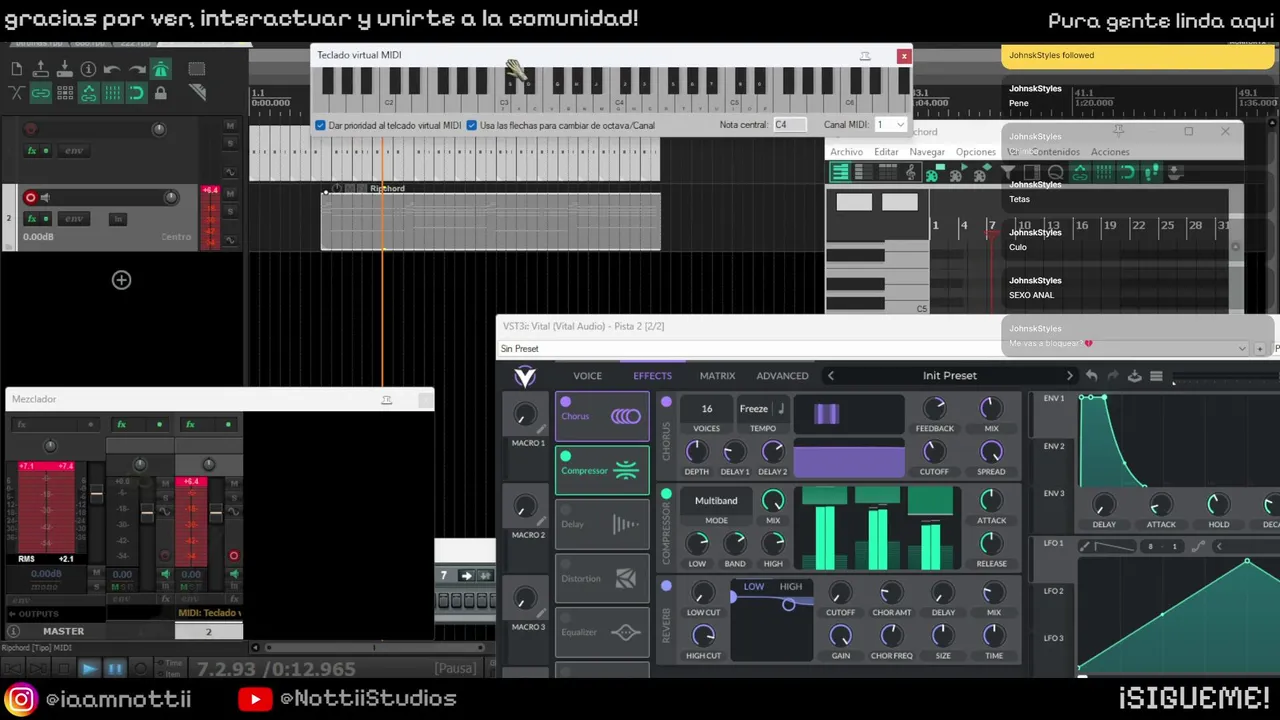1280x720 pixels.
Task: Click Vital save preset icon
Action: pos(1134,376)
